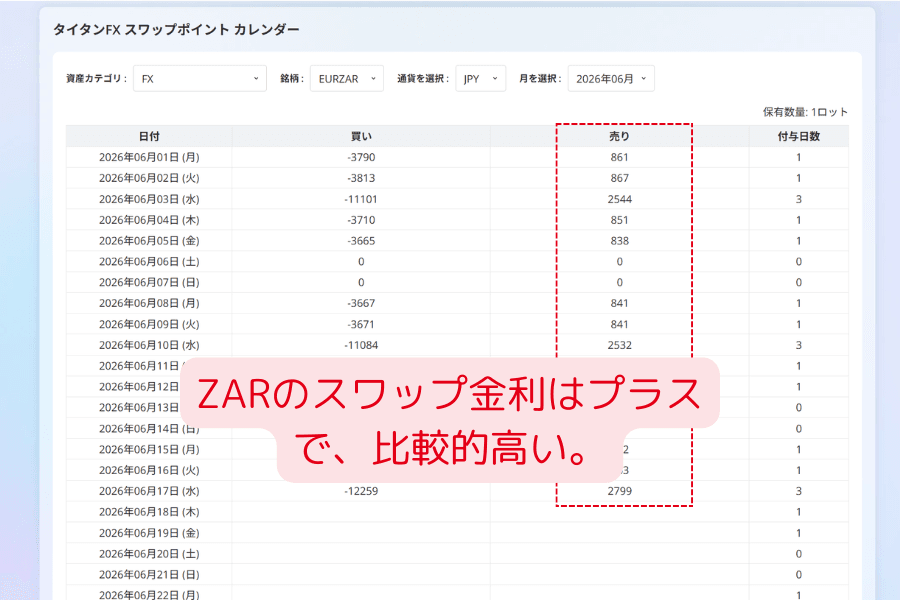Open the 銘柄 dropdown showing EURZAR
Image resolution: width=900 pixels, height=600 pixels.
coord(347,79)
